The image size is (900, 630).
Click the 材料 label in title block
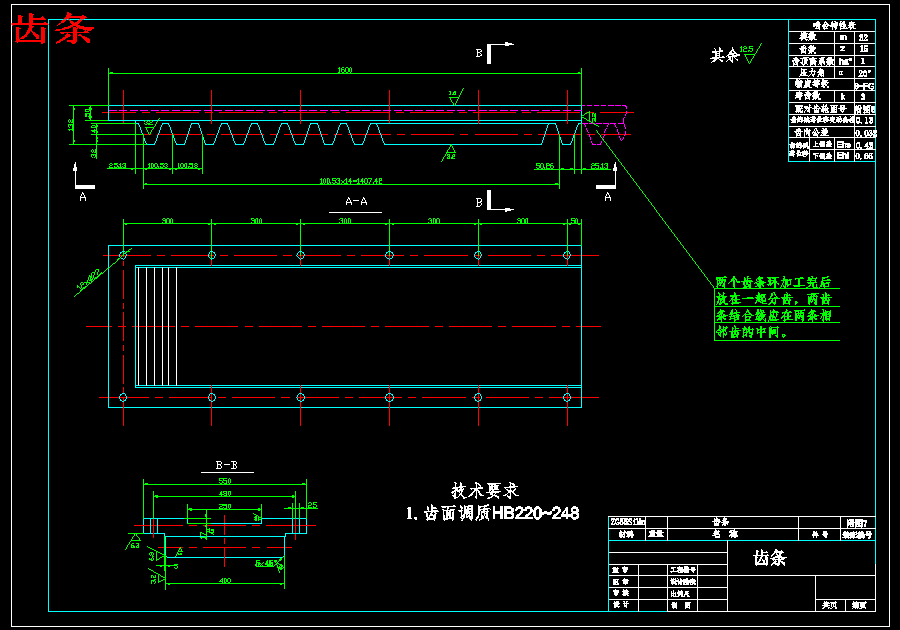point(626,534)
